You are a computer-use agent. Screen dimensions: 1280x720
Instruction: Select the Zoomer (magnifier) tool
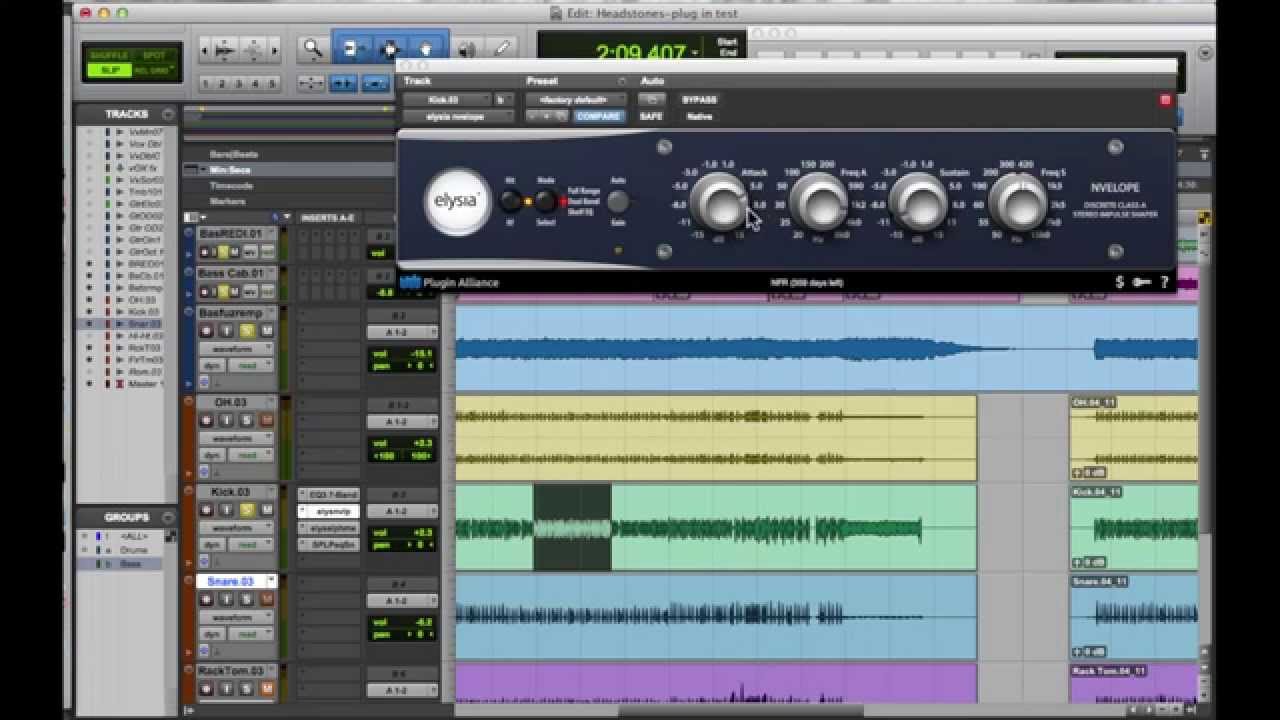click(313, 48)
